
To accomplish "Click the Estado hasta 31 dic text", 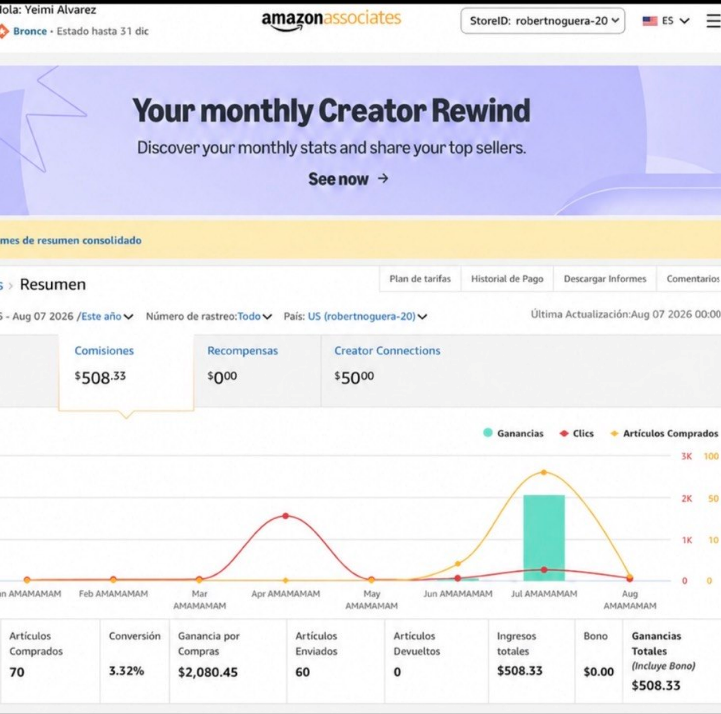I will tap(103, 31).
